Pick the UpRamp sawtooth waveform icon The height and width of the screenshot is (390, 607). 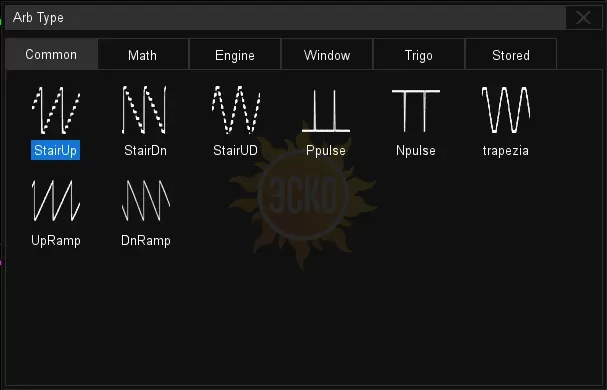[x=56, y=201]
